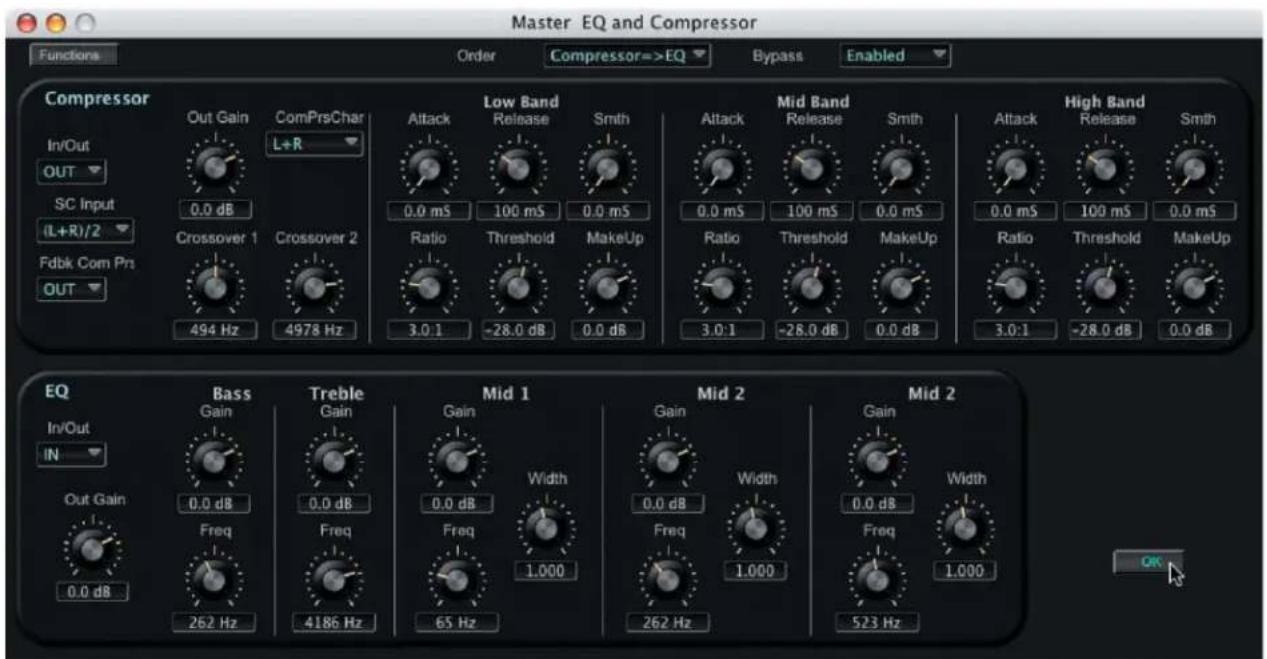
Task: Click the Mid Band Attack knob
Action: (x=722, y=169)
